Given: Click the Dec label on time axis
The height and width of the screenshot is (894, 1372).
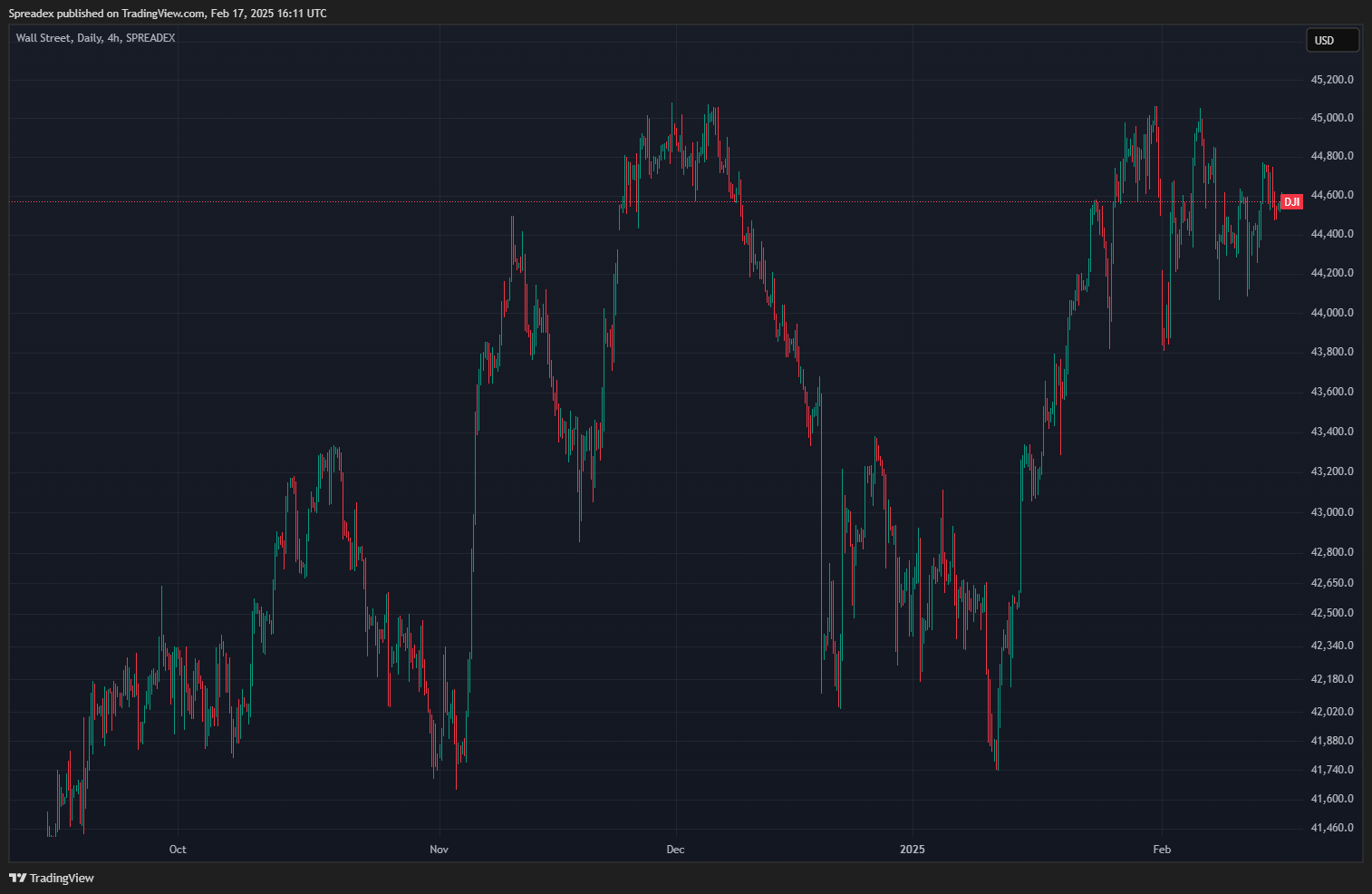Looking at the screenshot, I should (x=675, y=850).
